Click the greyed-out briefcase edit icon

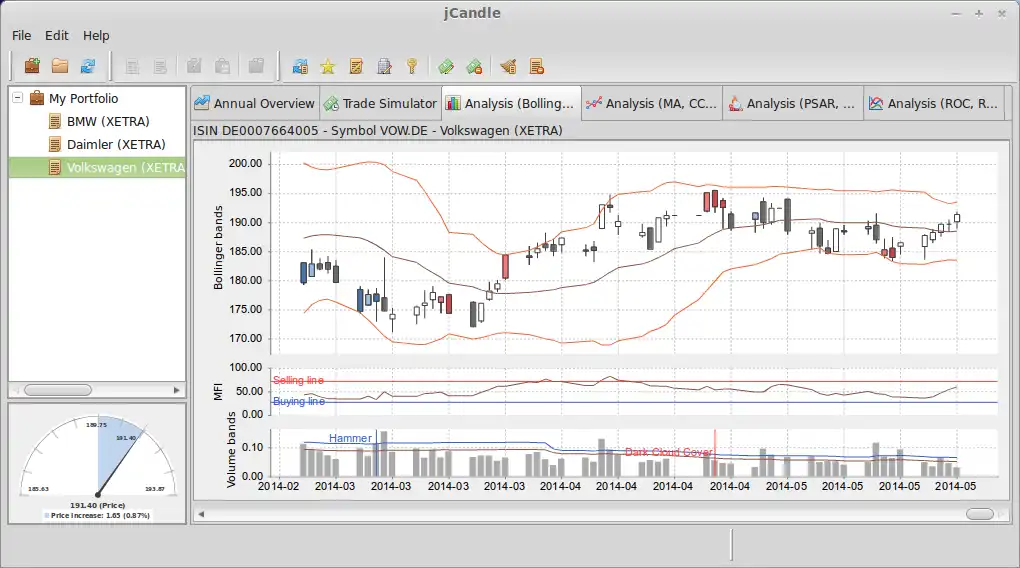click(194, 66)
